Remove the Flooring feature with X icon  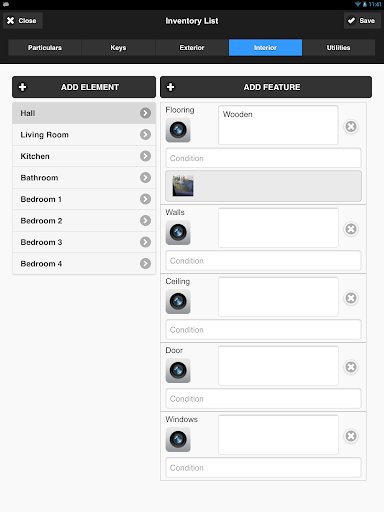(x=351, y=127)
